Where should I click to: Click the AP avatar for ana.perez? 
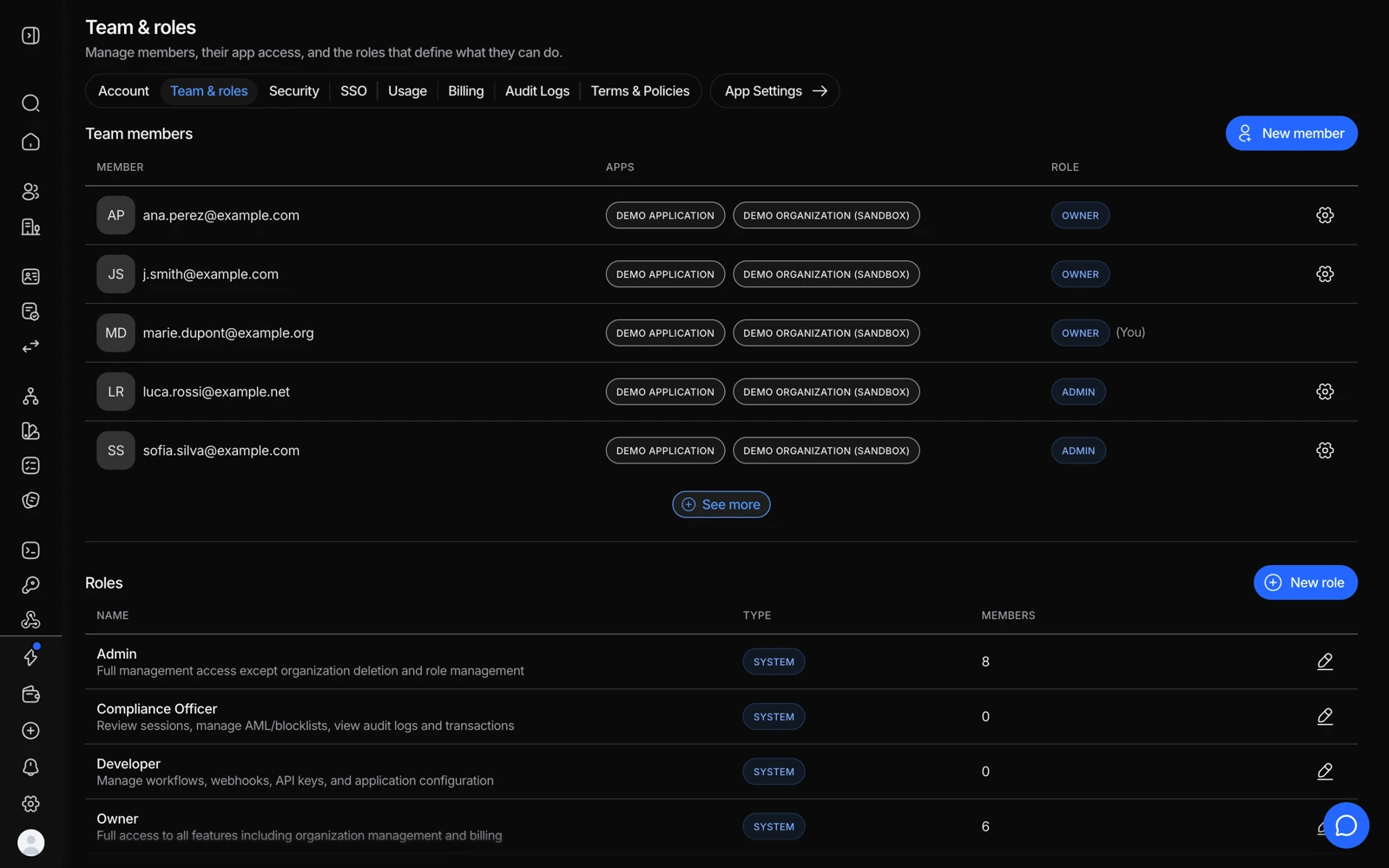tap(115, 215)
